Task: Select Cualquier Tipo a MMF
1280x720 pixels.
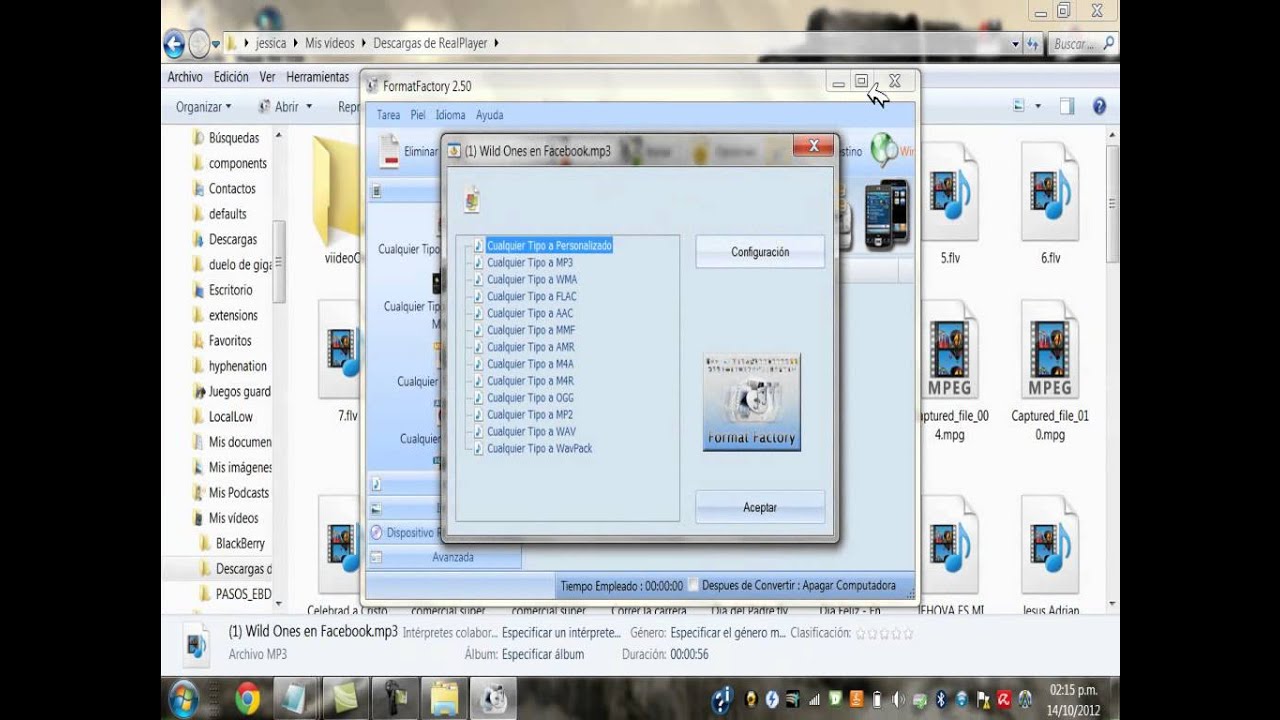Action: click(x=530, y=330)
